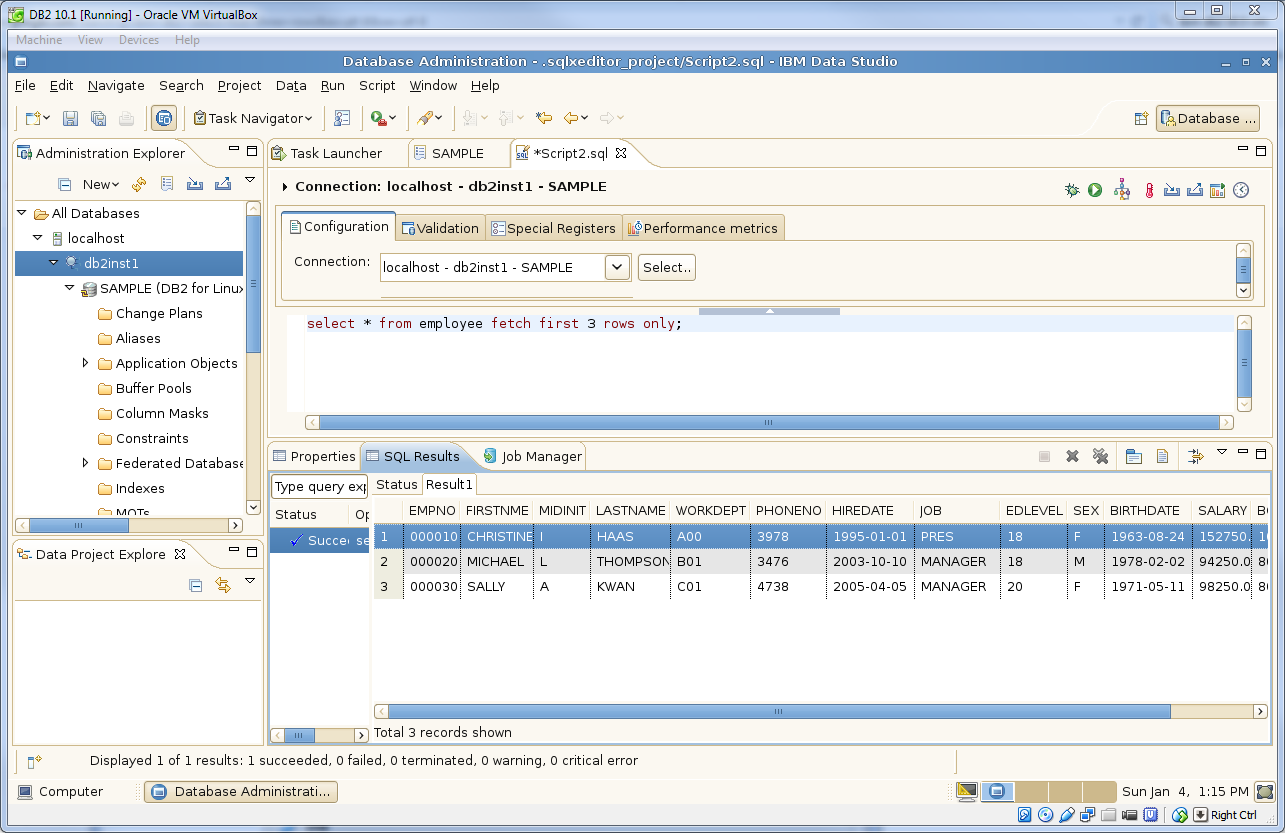Click the clock job schedule icon
This screenshot has width=1285, height=833.
(1241, 189)
